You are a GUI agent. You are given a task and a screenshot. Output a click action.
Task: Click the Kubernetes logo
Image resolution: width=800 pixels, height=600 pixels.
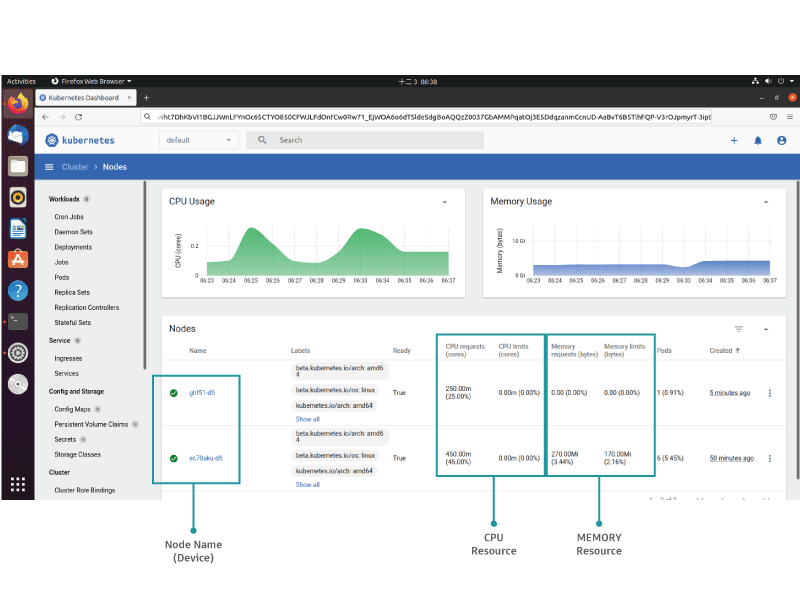pyautogui.click(x=80, y=141)
